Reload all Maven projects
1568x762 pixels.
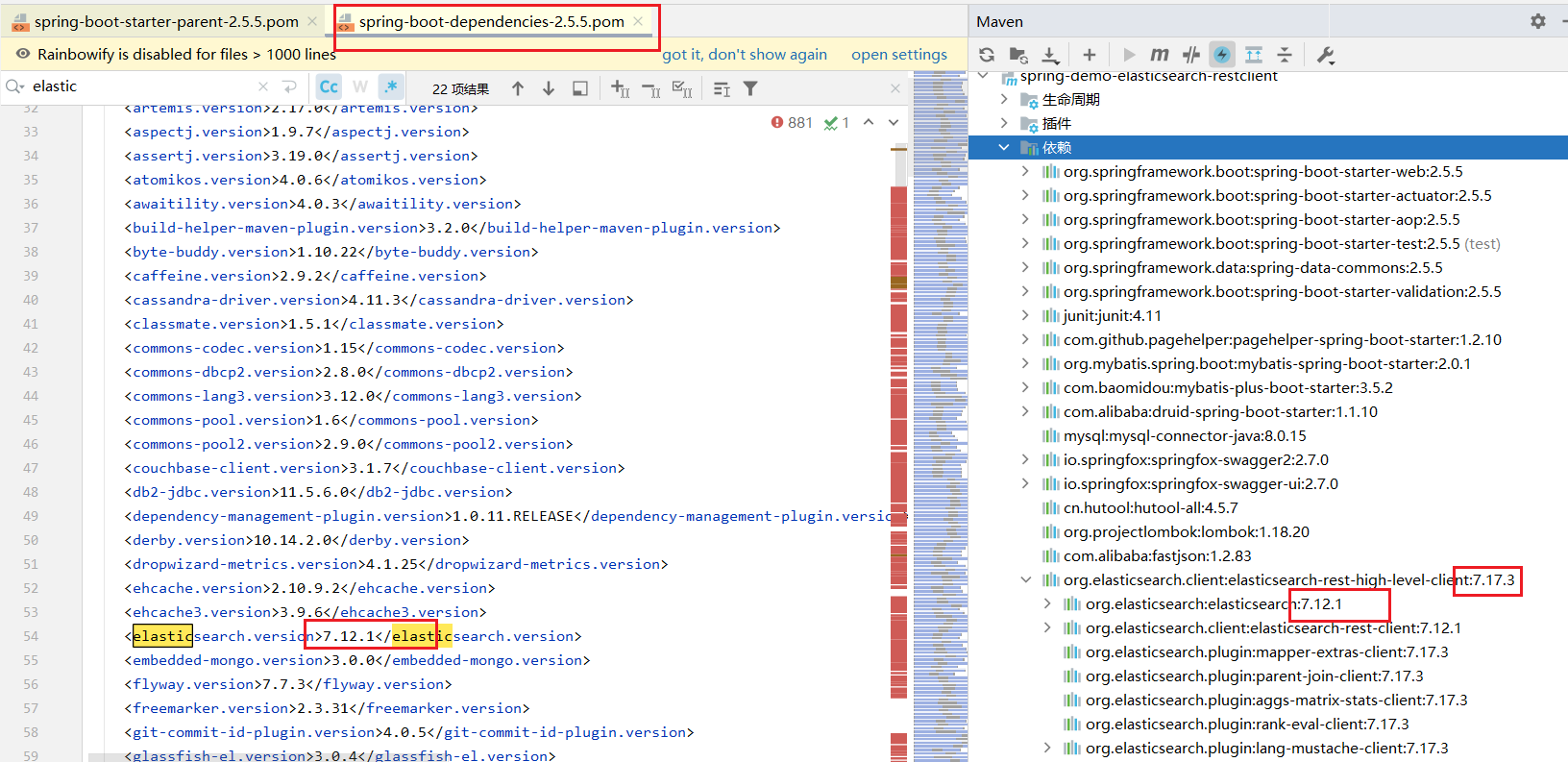(987, 55)
